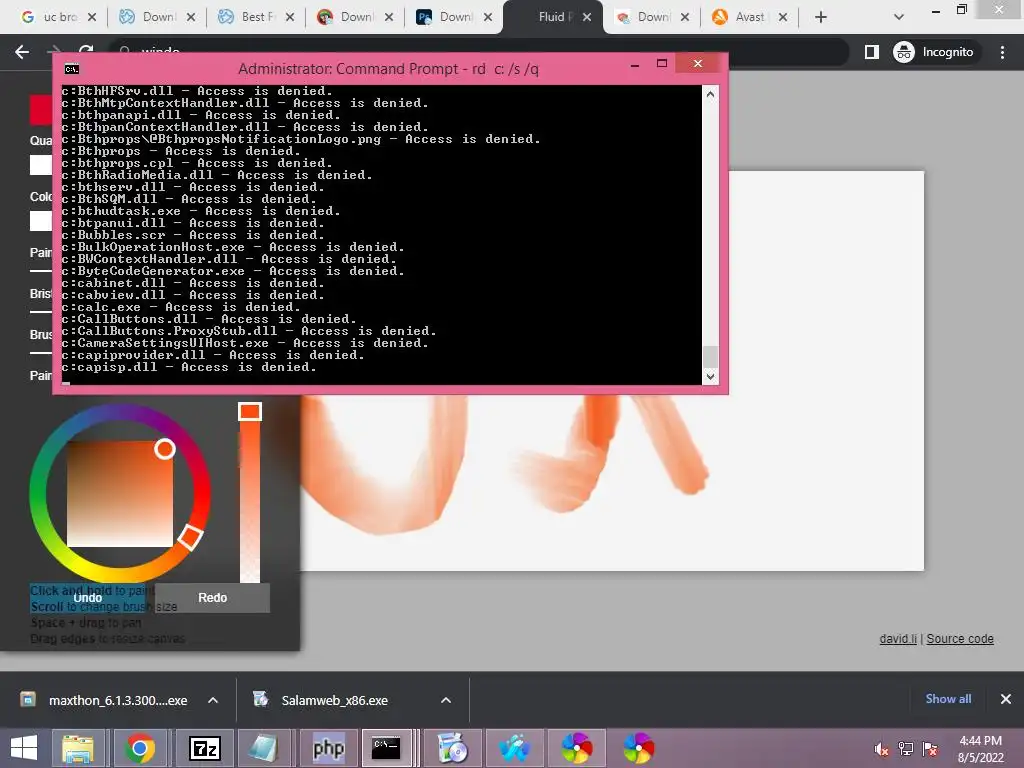1024x768 pixels.
Task: Click the red swatch in the paint panel
Action: coord(40,109)
